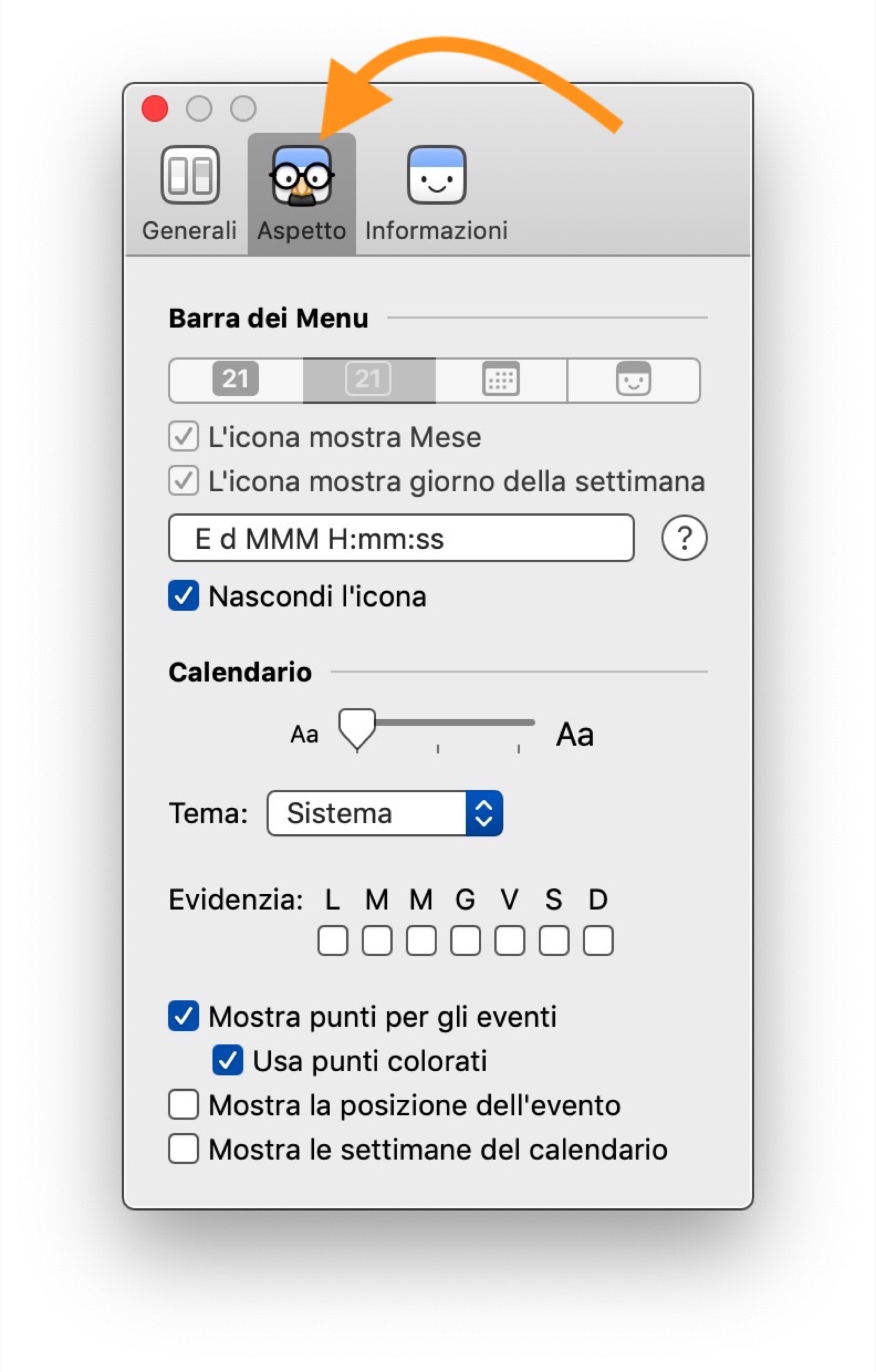Open date format help question mark
This screenshot has height=1372, width=876.
683,538
